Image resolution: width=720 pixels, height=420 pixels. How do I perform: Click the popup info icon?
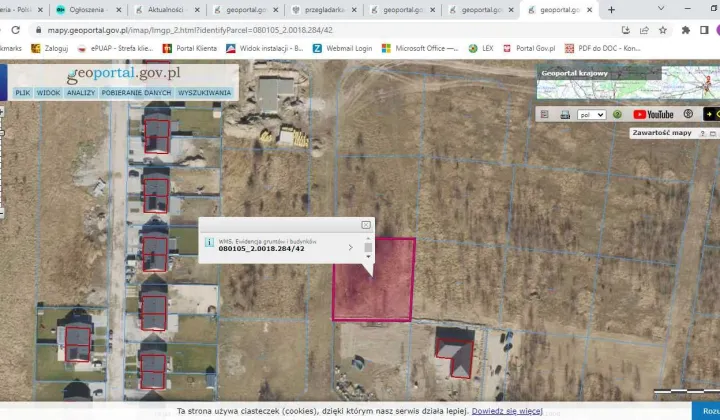point(209,242)
